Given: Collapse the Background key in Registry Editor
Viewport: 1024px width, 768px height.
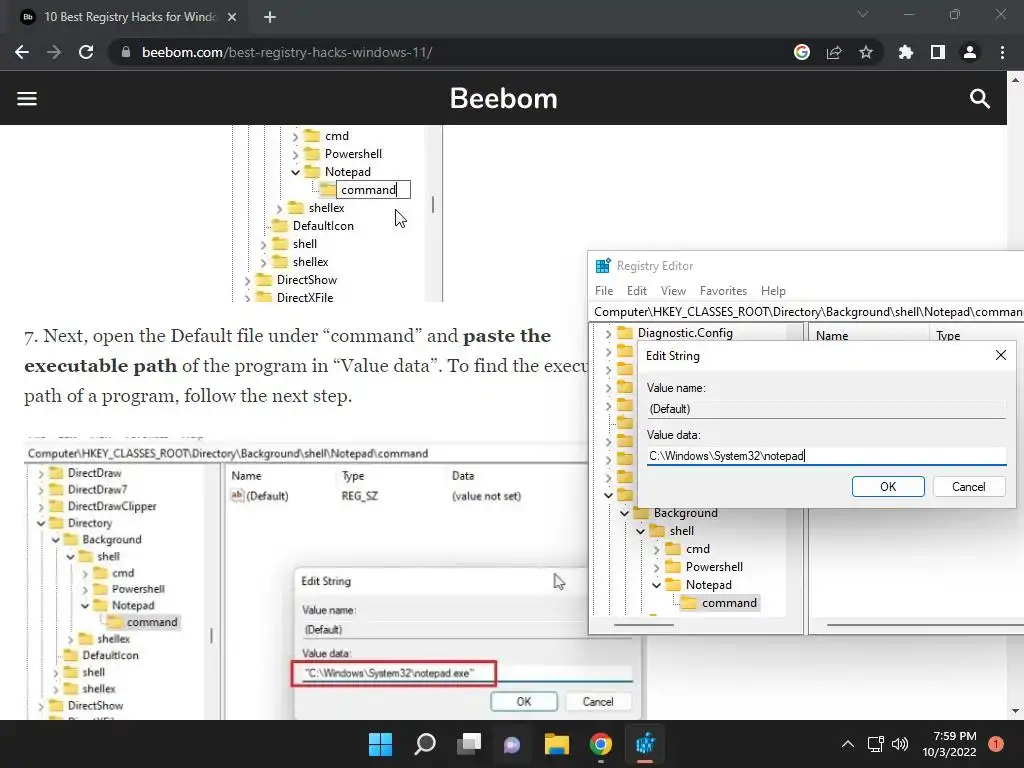Looking at the screenshot, I should tap(624, 513).
